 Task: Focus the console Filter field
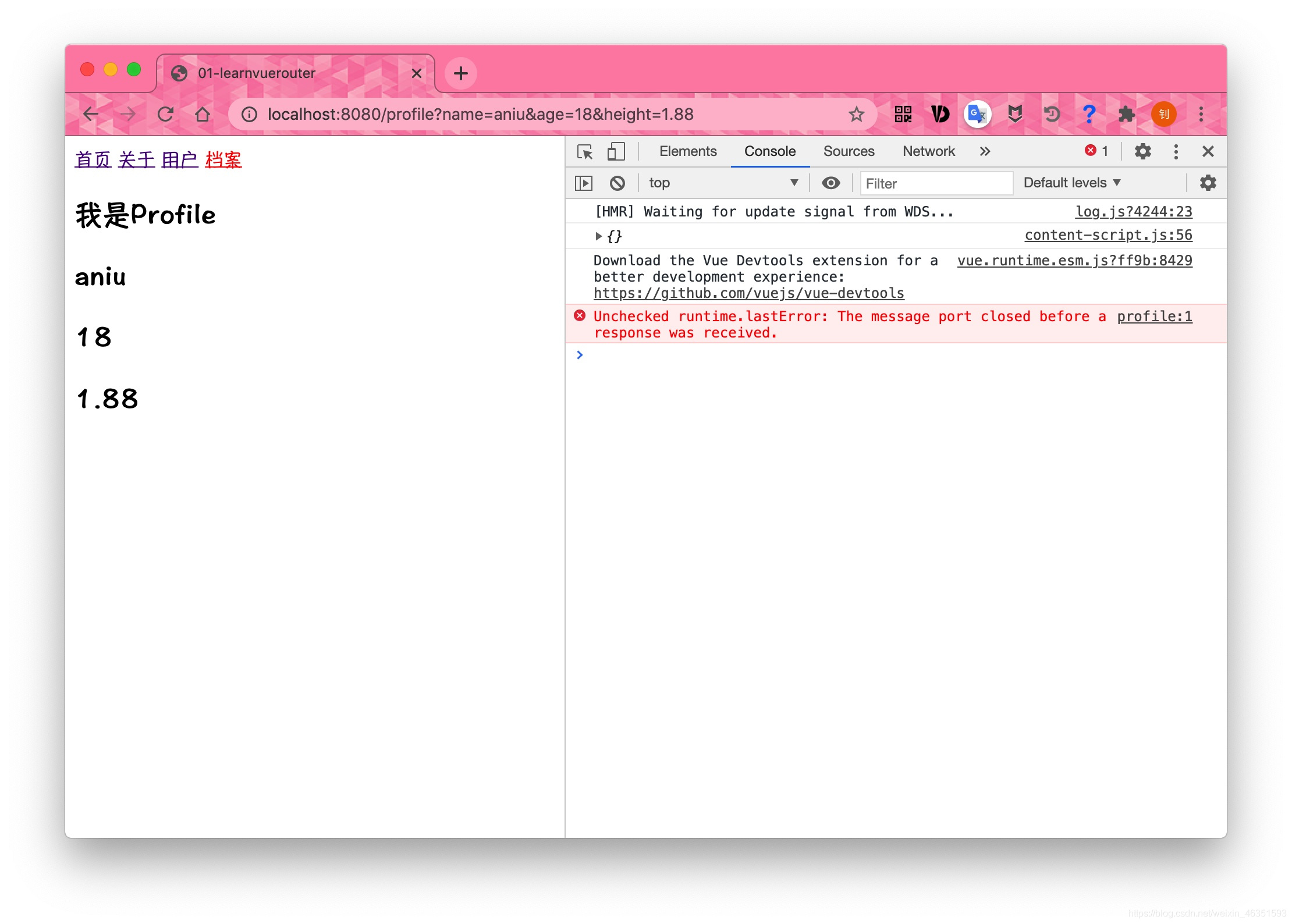(x=936, y=183)
